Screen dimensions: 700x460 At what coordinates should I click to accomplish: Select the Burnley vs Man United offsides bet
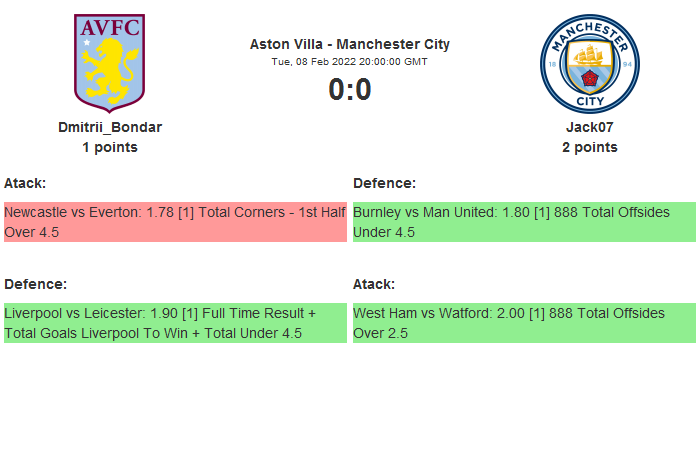pos(524,222)
